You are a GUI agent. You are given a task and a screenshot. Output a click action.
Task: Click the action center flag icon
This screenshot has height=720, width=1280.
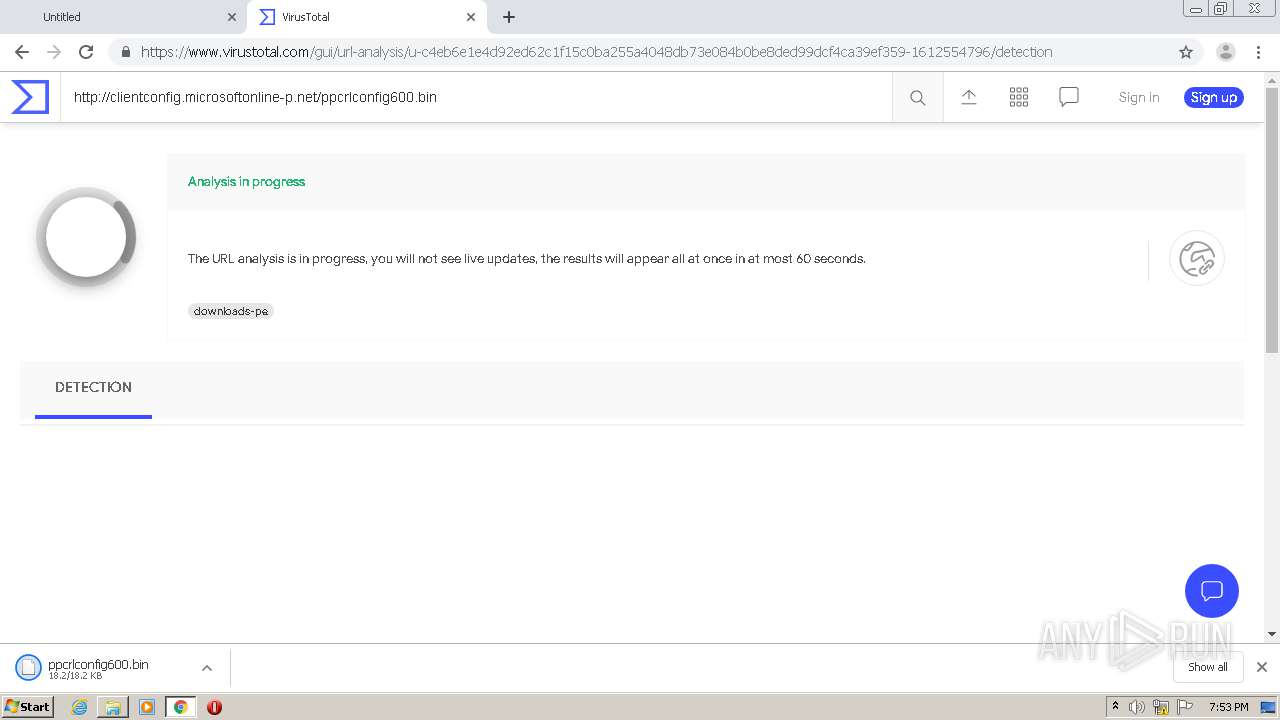(x=1185, y=707)
